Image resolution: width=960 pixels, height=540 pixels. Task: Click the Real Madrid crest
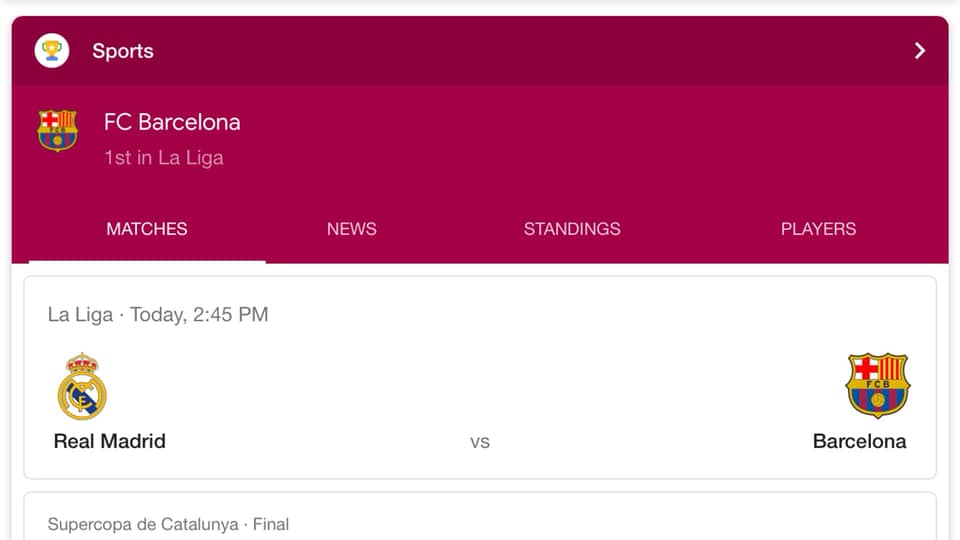point(82,386)
